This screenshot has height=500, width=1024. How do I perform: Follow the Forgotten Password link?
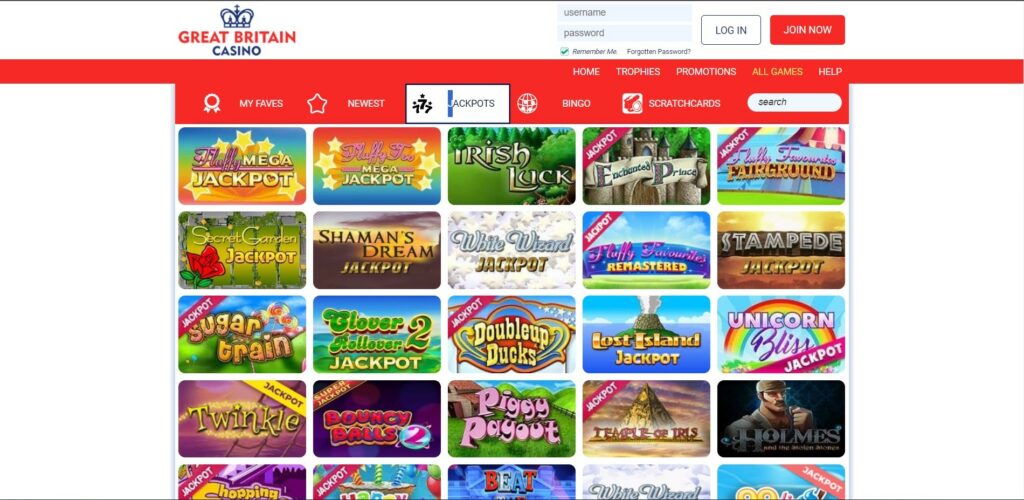tap(658, 52)
